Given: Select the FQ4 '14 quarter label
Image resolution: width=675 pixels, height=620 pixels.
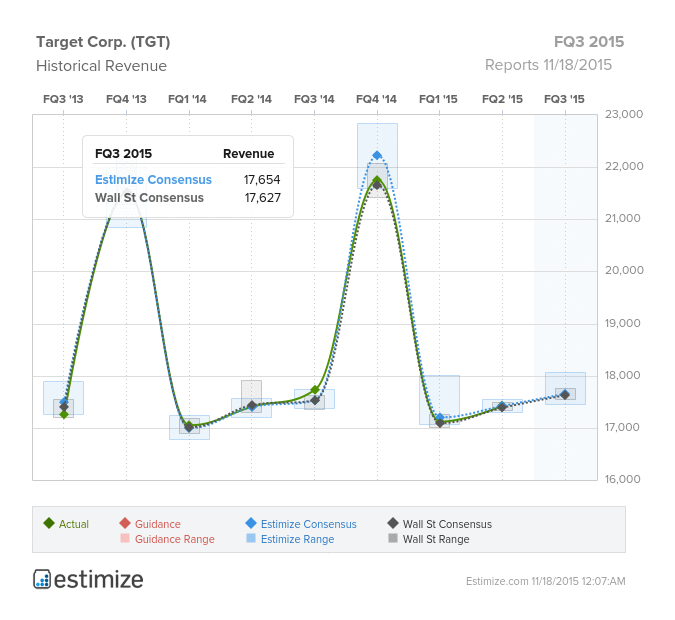Looking at the screenshot, I should tap(377, 99).
